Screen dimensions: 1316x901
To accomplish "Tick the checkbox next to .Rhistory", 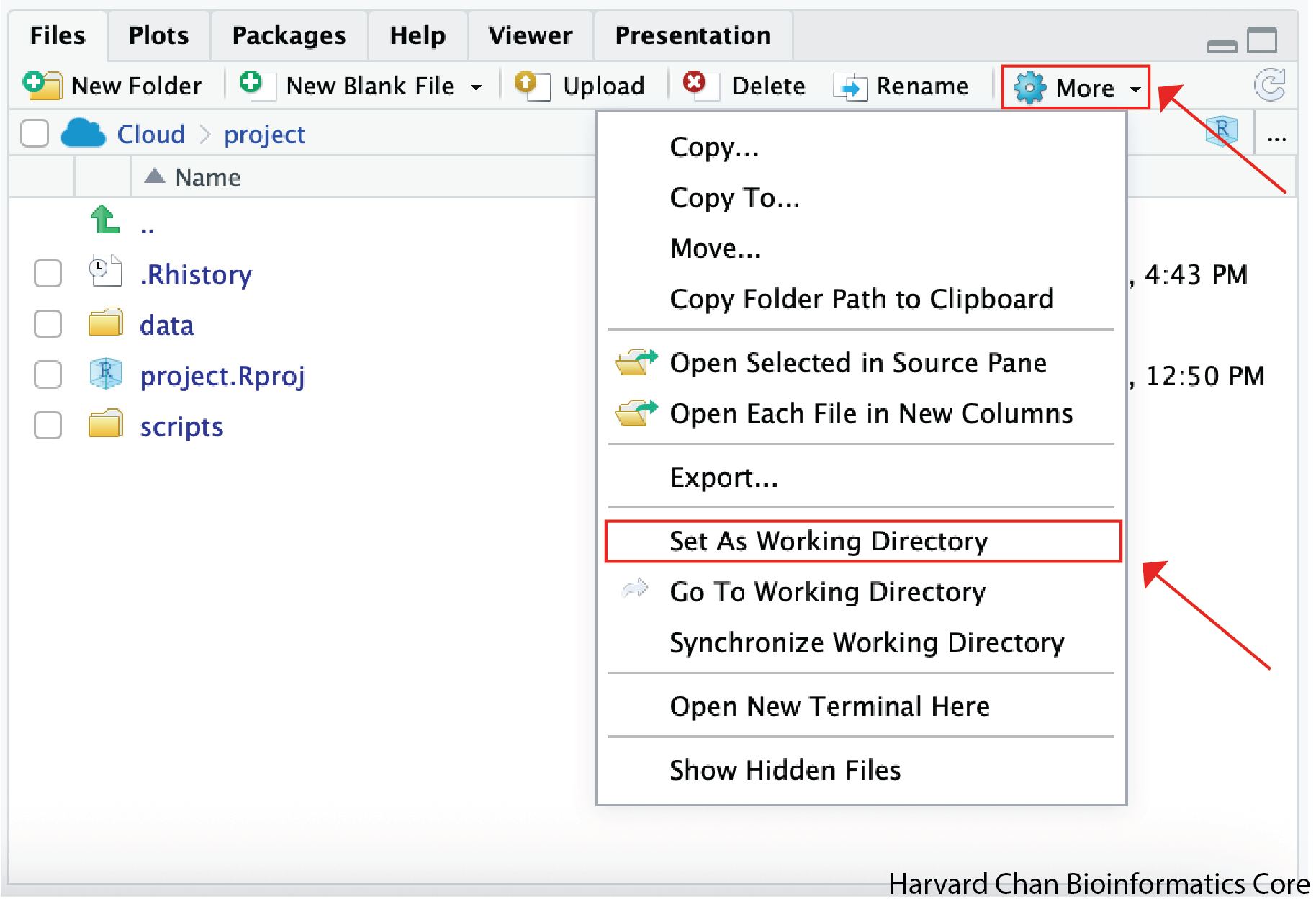I will [x=48, y=274].
